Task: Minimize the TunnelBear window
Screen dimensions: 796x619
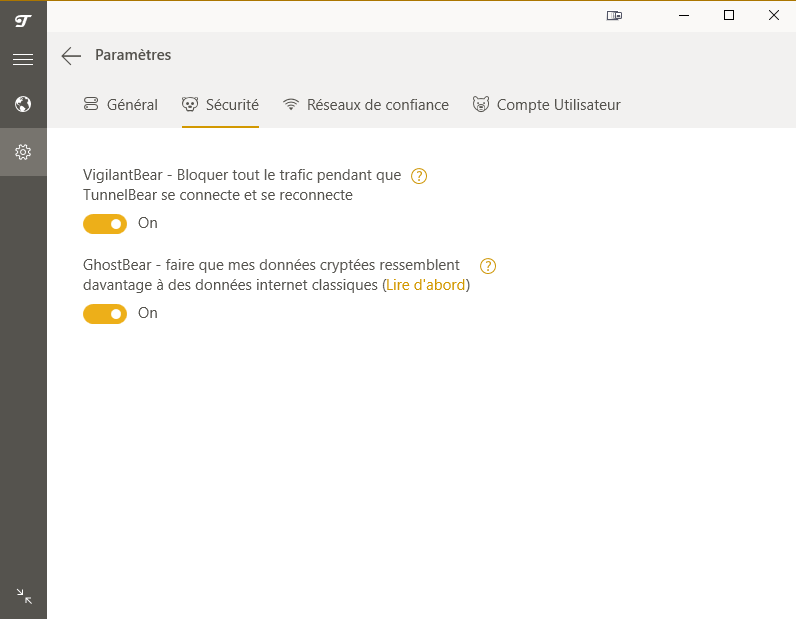Action: coord(684,15)
